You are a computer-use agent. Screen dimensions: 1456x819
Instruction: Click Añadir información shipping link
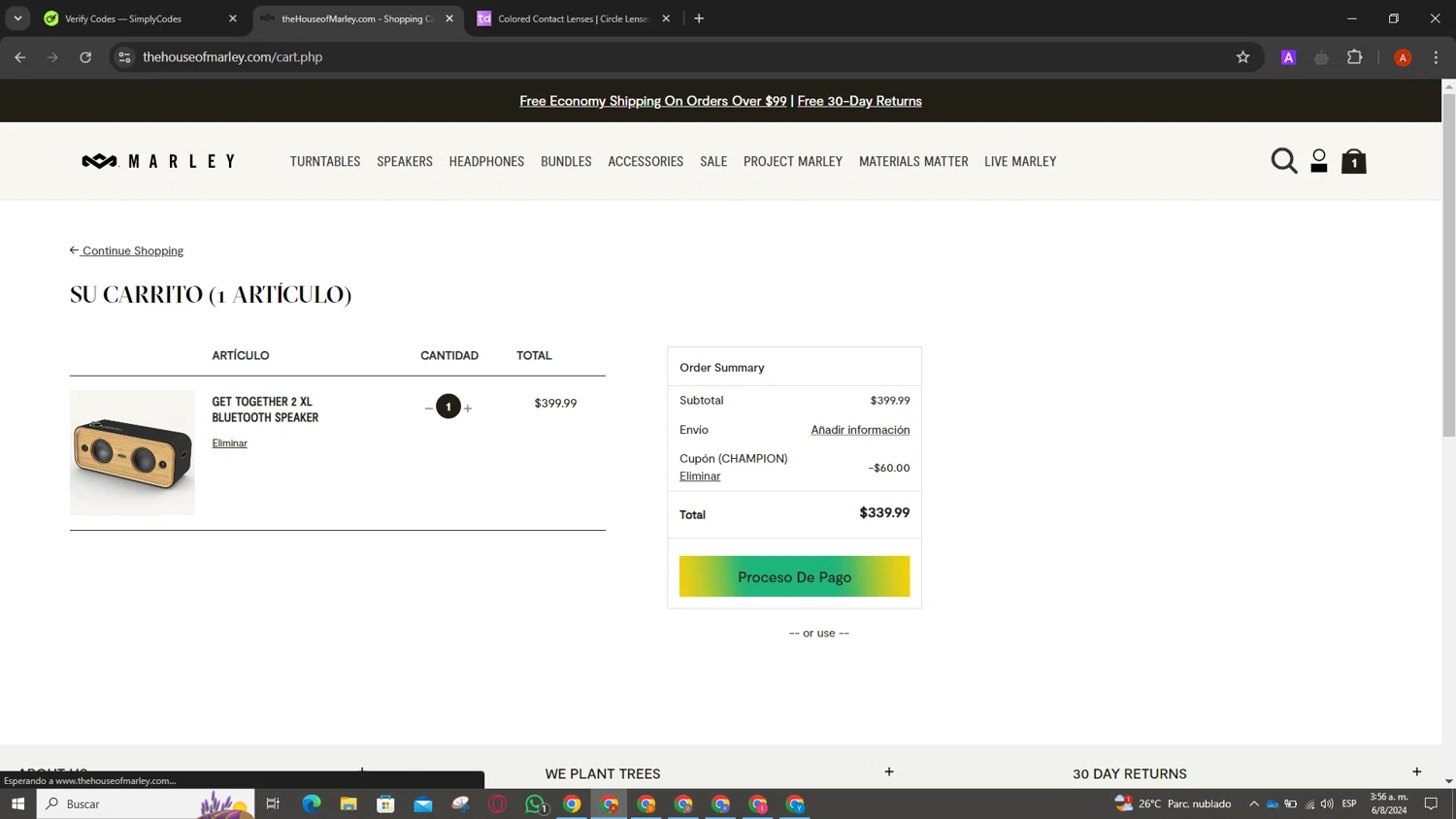pos(860,430)
